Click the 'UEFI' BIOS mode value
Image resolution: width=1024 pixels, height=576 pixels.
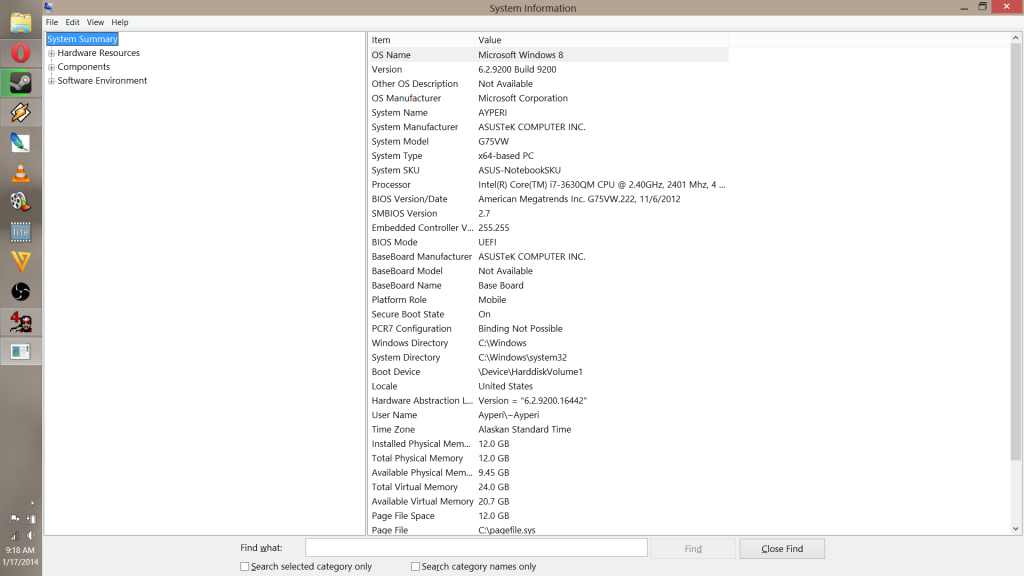[487, 242]
